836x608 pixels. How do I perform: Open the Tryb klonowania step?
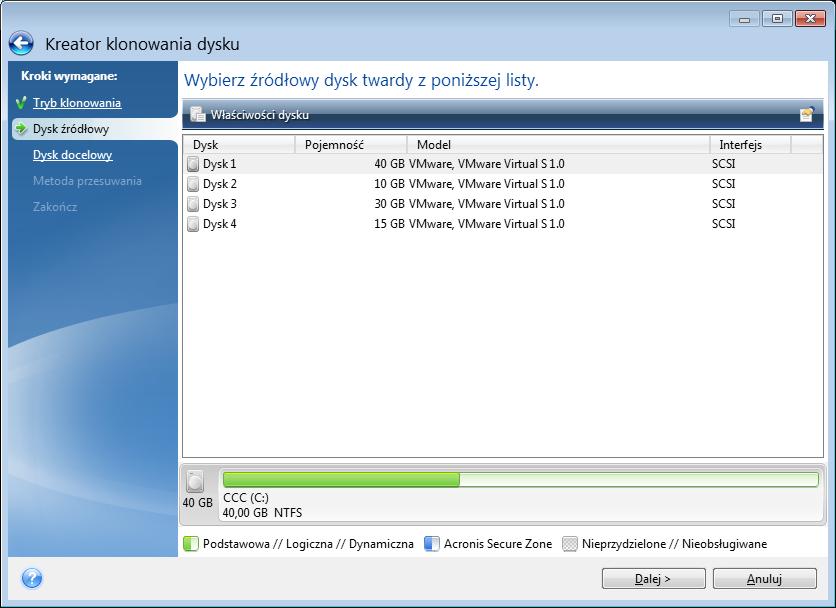[x=77, y=102]
